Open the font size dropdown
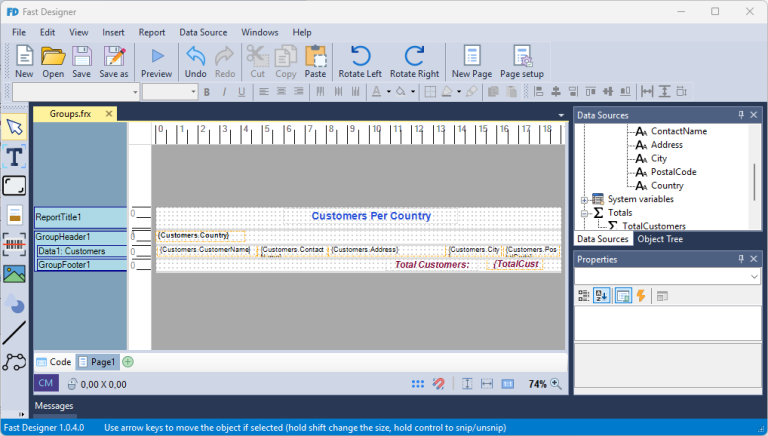Viewport: 768px width, 436px height. click(193, 92)
